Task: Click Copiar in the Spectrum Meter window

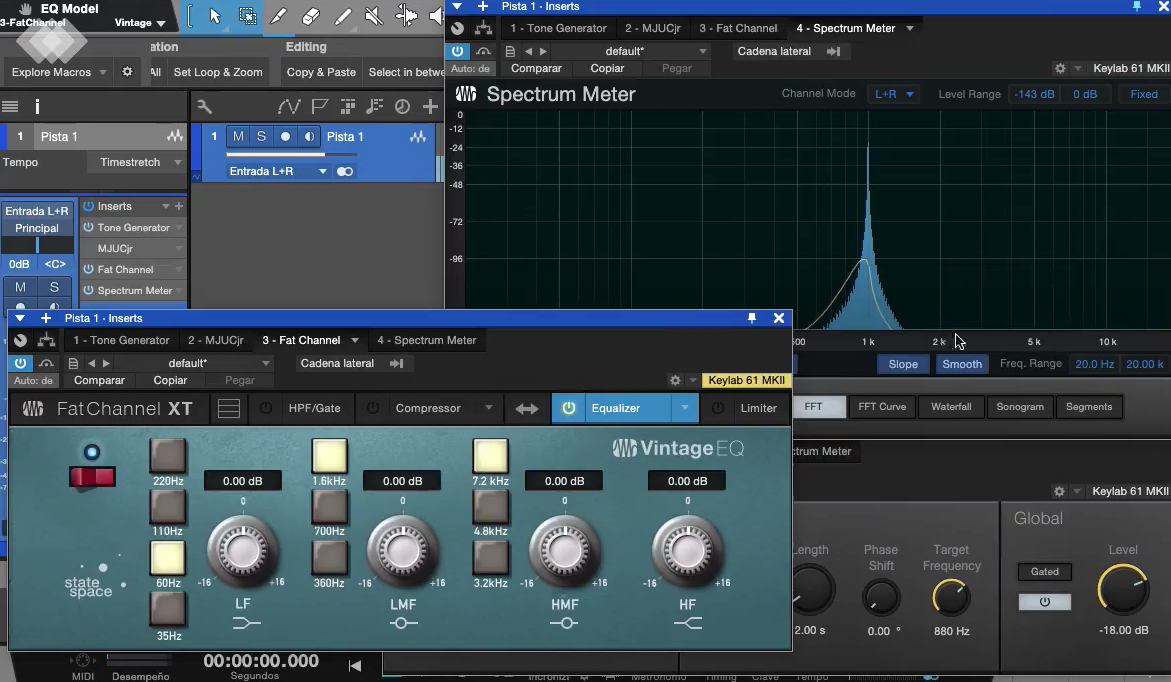Action: 607,68
